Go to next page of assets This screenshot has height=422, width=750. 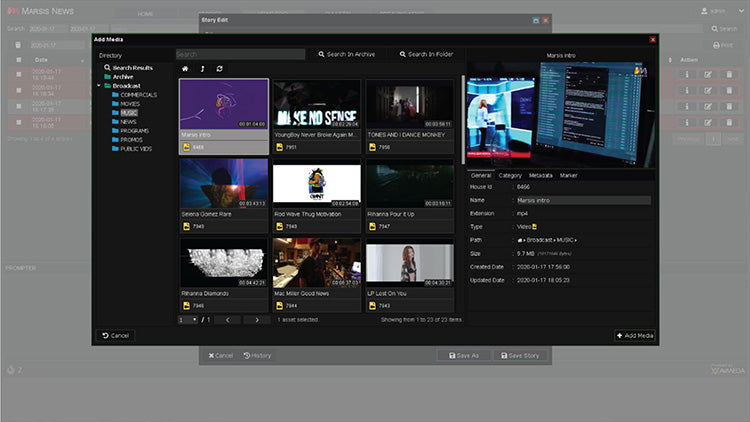point(257,319)
